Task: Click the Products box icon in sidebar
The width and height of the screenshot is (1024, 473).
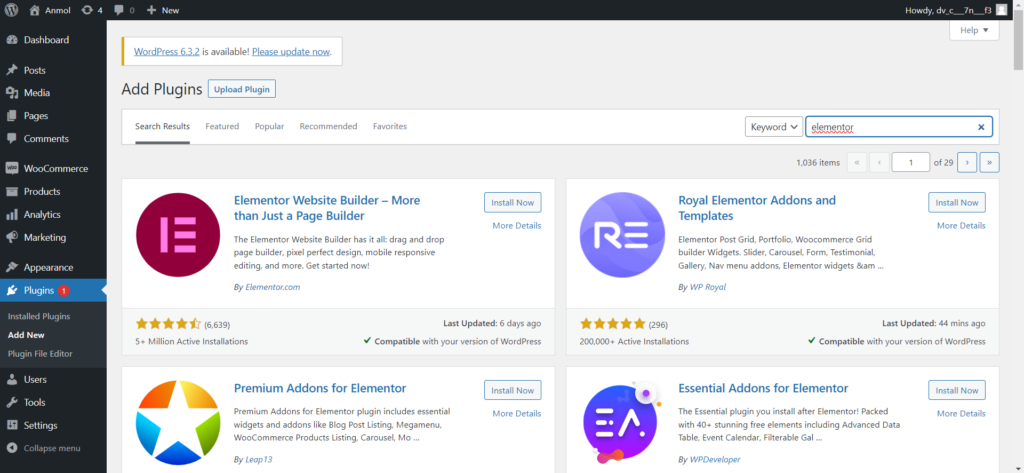Action: coord(12,191)
